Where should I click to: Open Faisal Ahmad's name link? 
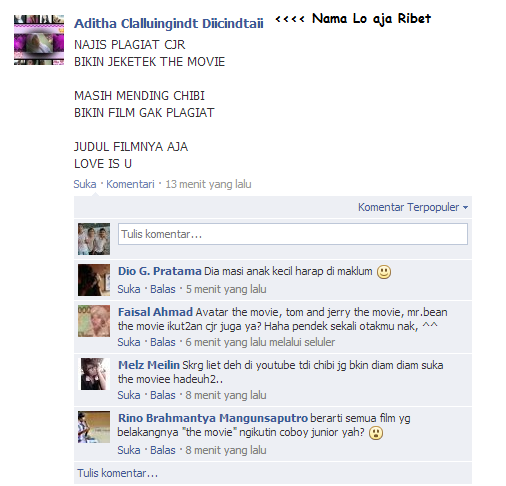point(155,312)
